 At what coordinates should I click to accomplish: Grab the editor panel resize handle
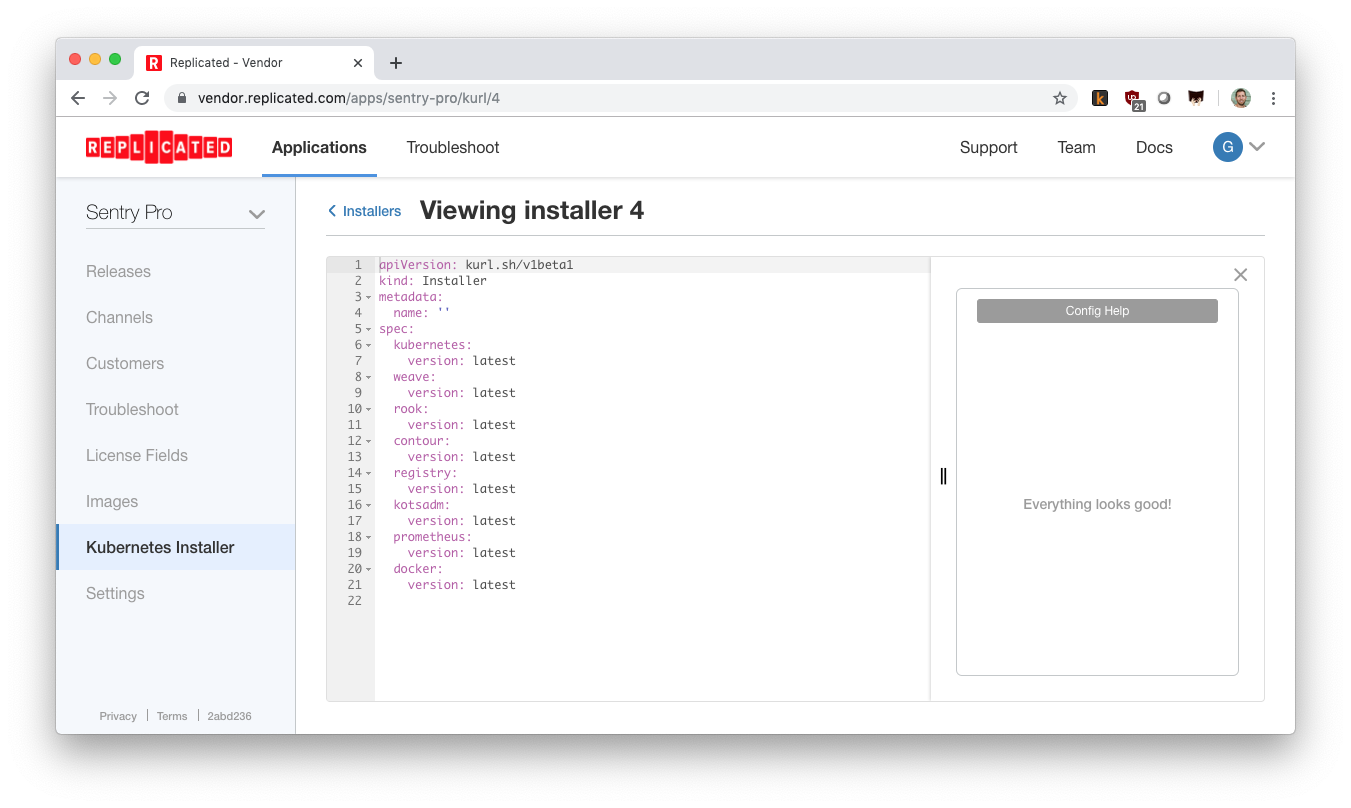pyautogui.click(x=943, y=476)
